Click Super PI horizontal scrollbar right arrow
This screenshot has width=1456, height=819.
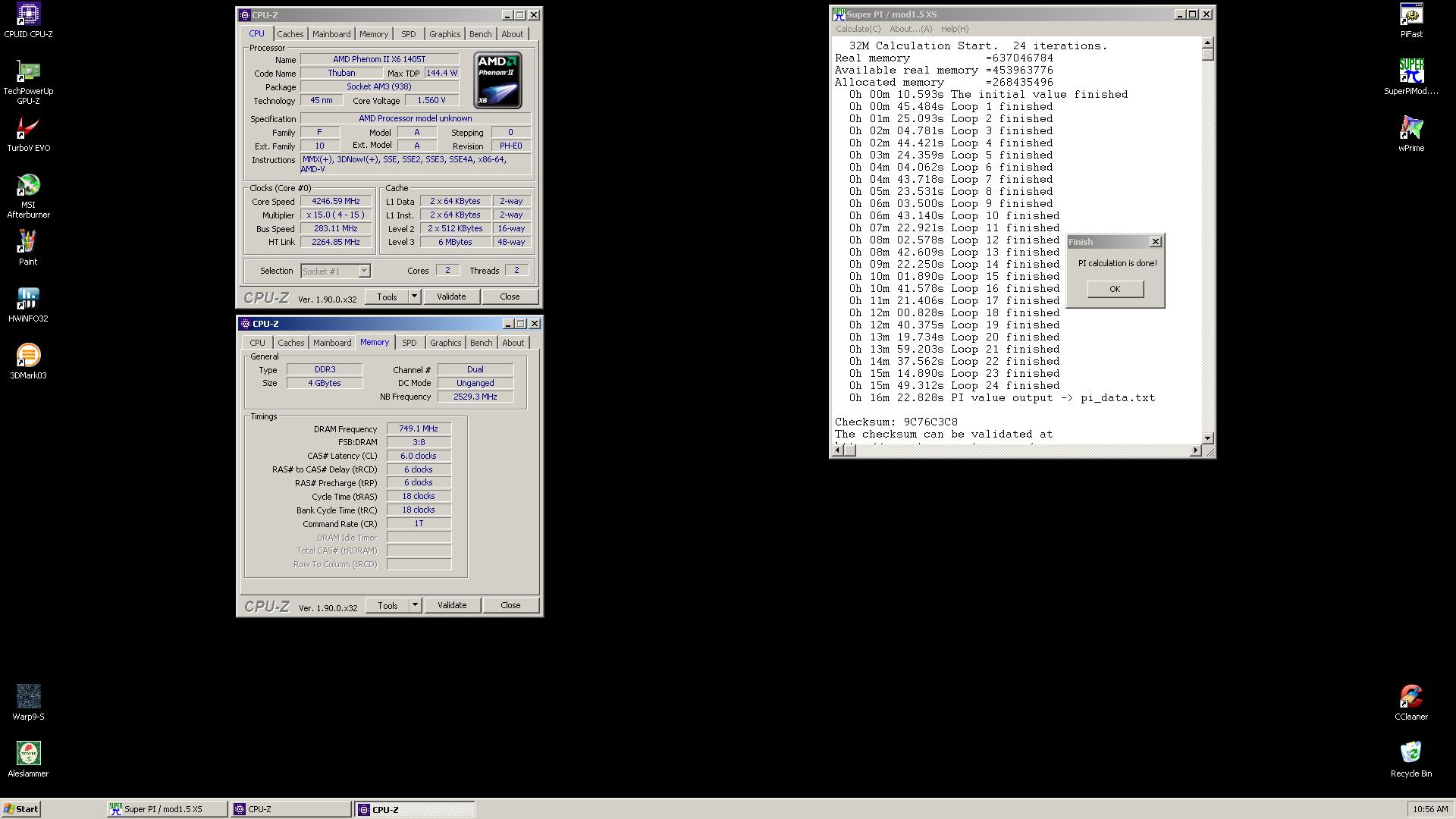point(1196,450)
